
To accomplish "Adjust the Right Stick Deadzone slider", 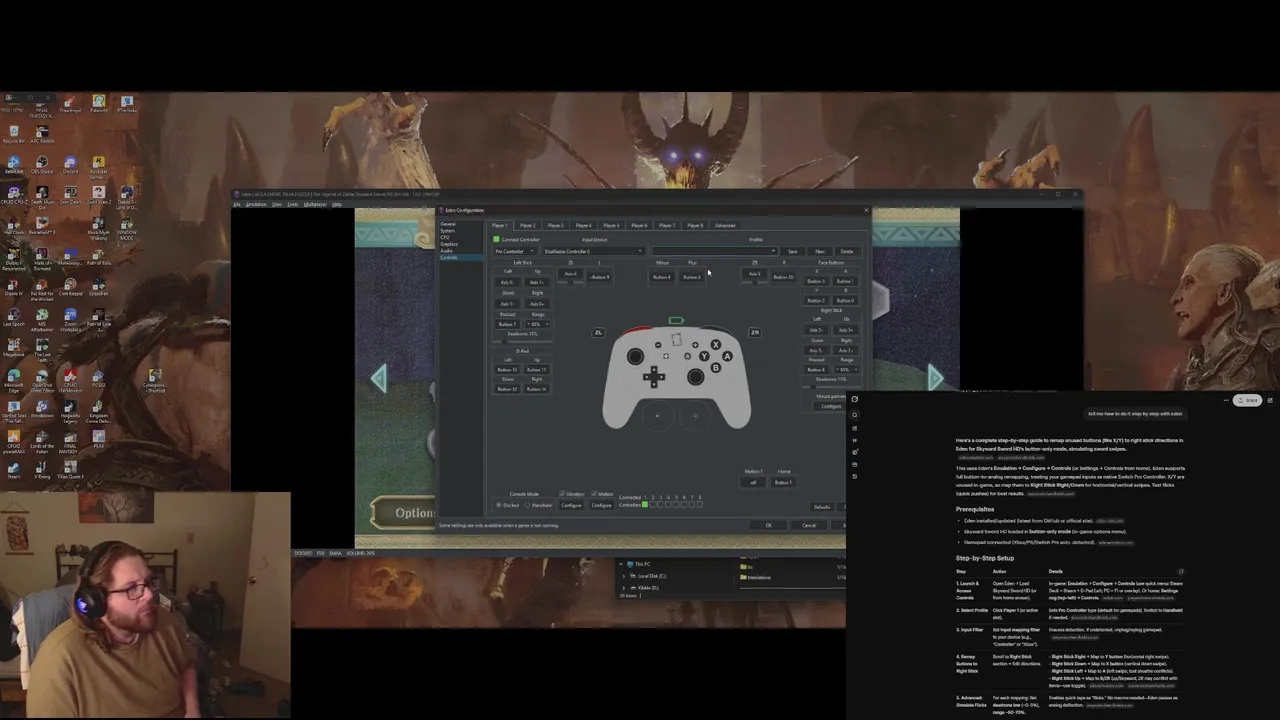I will click(x=831, y=387).
